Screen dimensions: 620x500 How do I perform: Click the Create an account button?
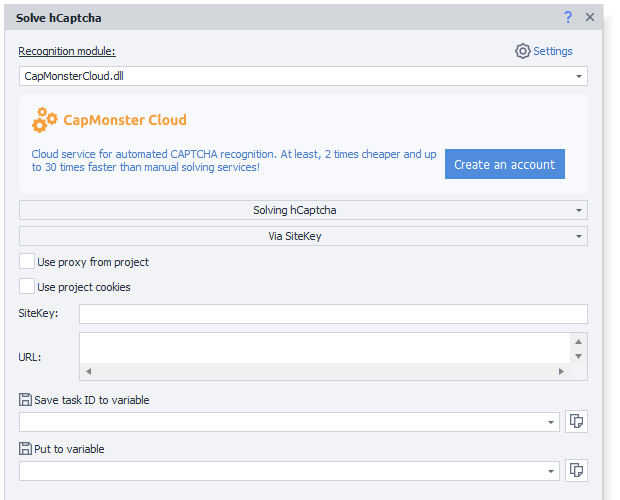point(504,164)
